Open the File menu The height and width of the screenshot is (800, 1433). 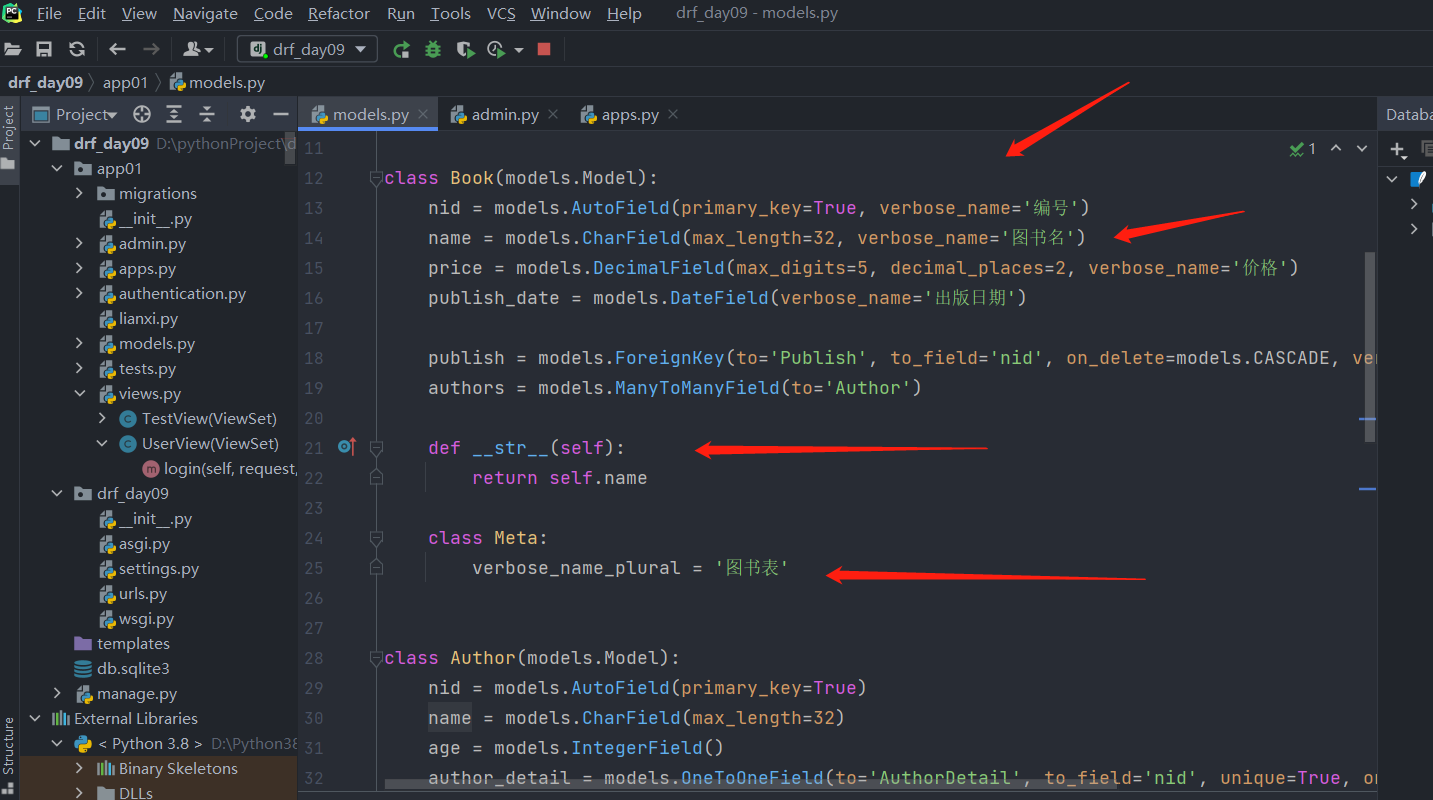click(x=49, y=14)
